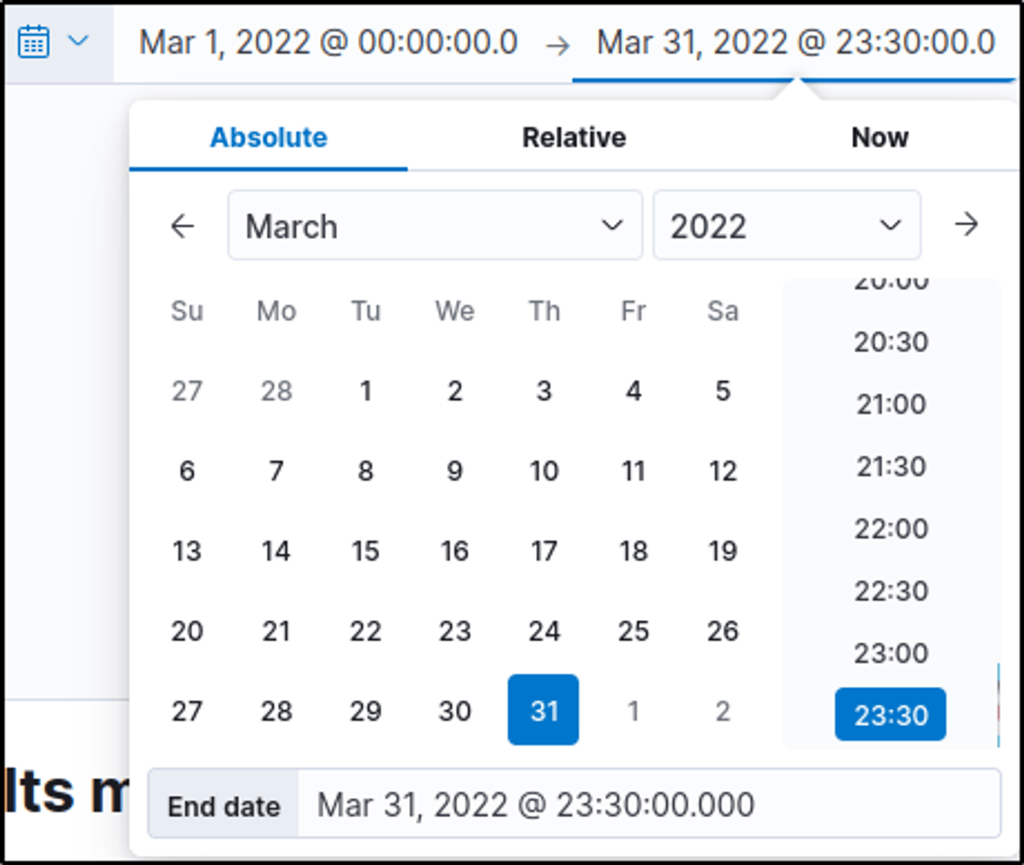Expand the 2022 year dropdown

[786, 226]
